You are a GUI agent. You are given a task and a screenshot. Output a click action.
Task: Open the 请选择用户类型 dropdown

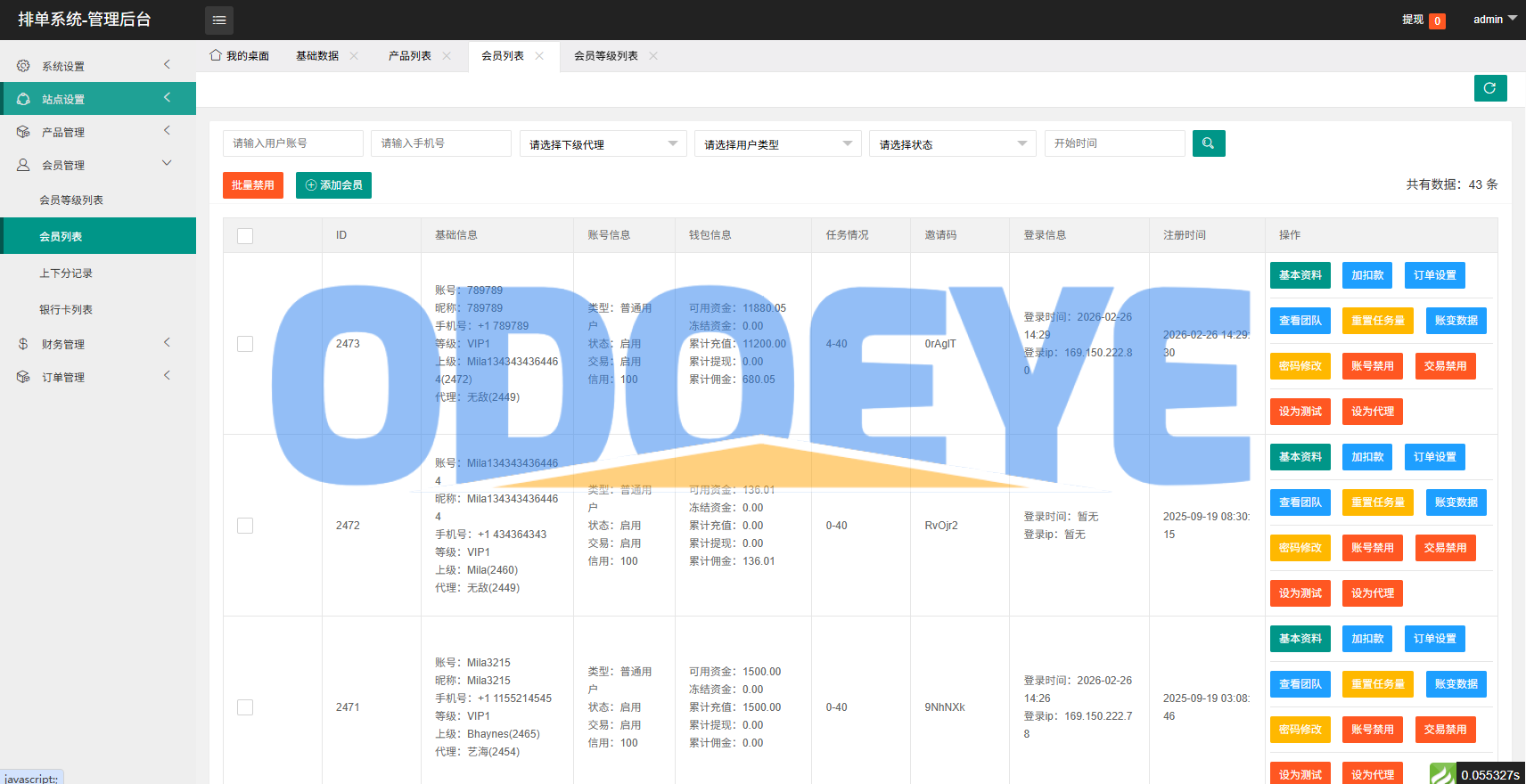tap(777, 144)
